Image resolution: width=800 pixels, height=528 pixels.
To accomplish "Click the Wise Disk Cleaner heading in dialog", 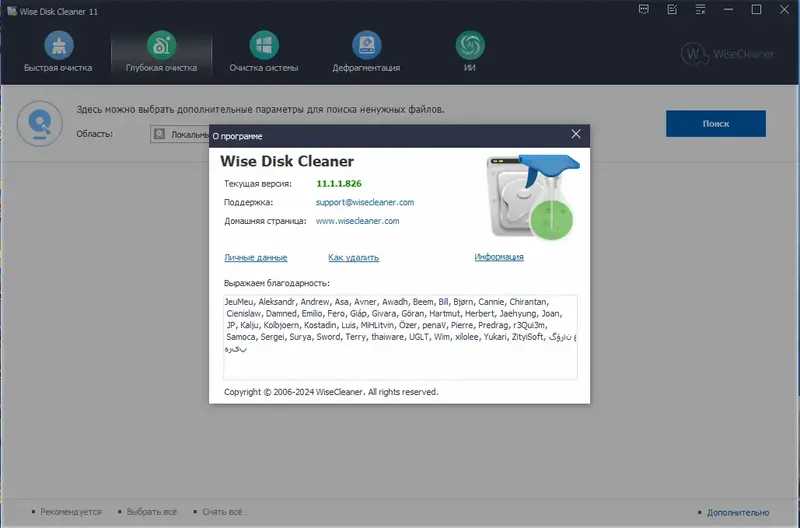I will 287,161.
